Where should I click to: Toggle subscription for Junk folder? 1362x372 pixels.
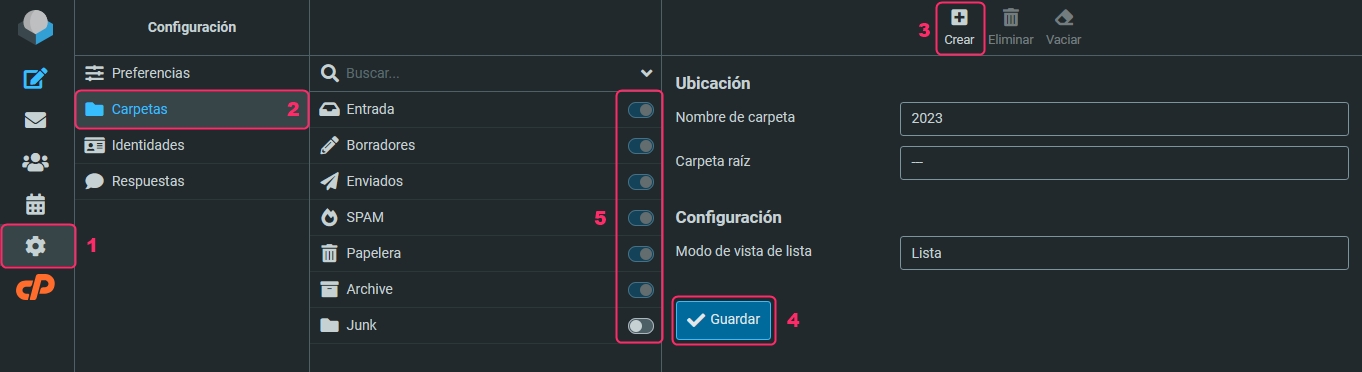tap(640, 326)
